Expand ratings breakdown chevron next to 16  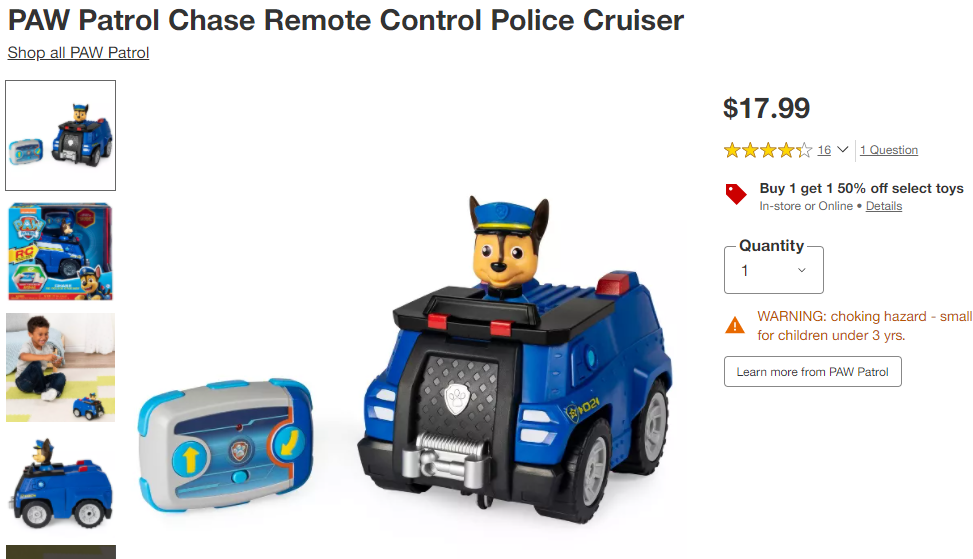842,150
